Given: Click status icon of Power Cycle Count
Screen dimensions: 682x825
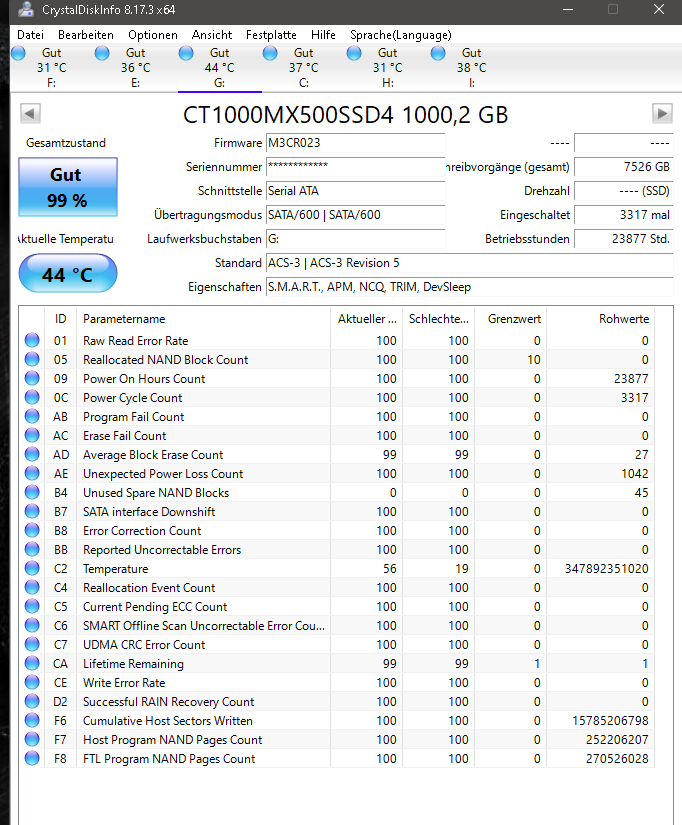Looking at the screenshot, I should tap(32, 397).
